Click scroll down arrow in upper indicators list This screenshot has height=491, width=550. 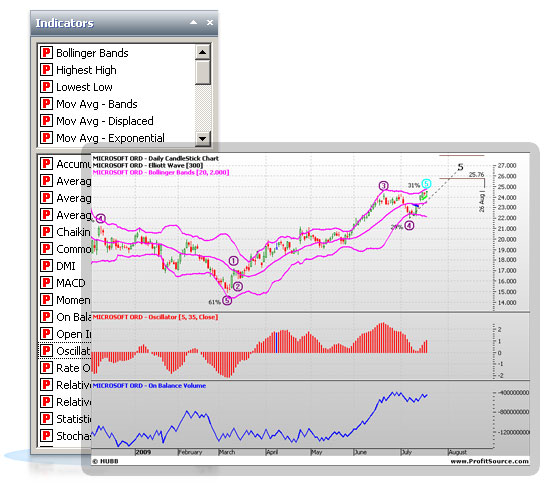[x=202, y=138]
